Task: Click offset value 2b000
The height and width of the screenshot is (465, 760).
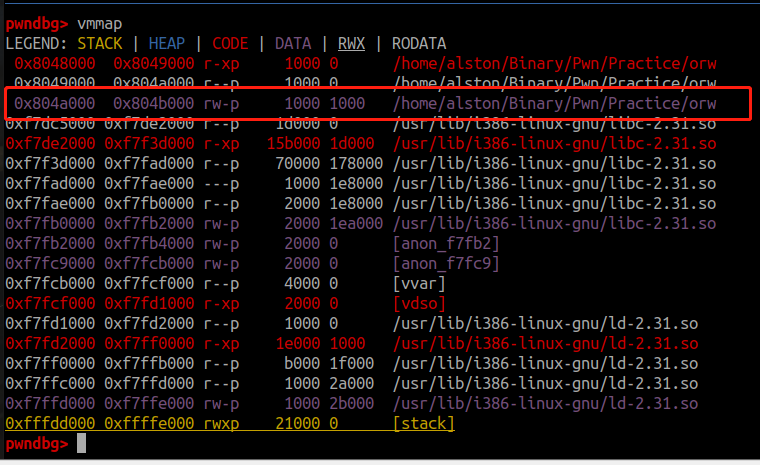Action: 351,403
